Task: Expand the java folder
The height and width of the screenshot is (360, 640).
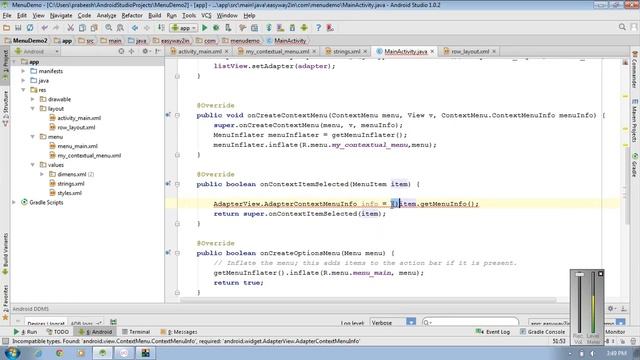Action: (x=23, y=80)
